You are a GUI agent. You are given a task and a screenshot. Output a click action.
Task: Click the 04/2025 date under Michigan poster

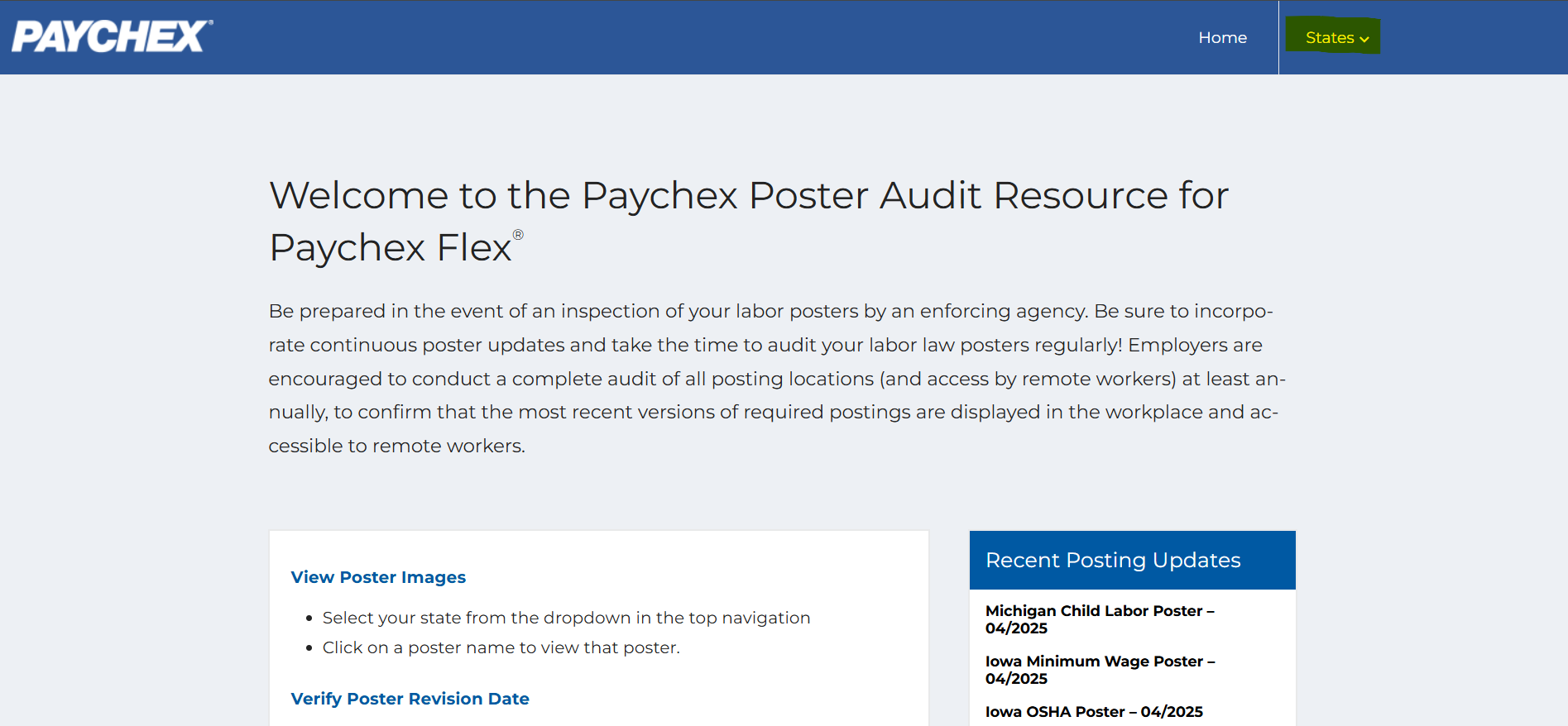[1016, 628]
